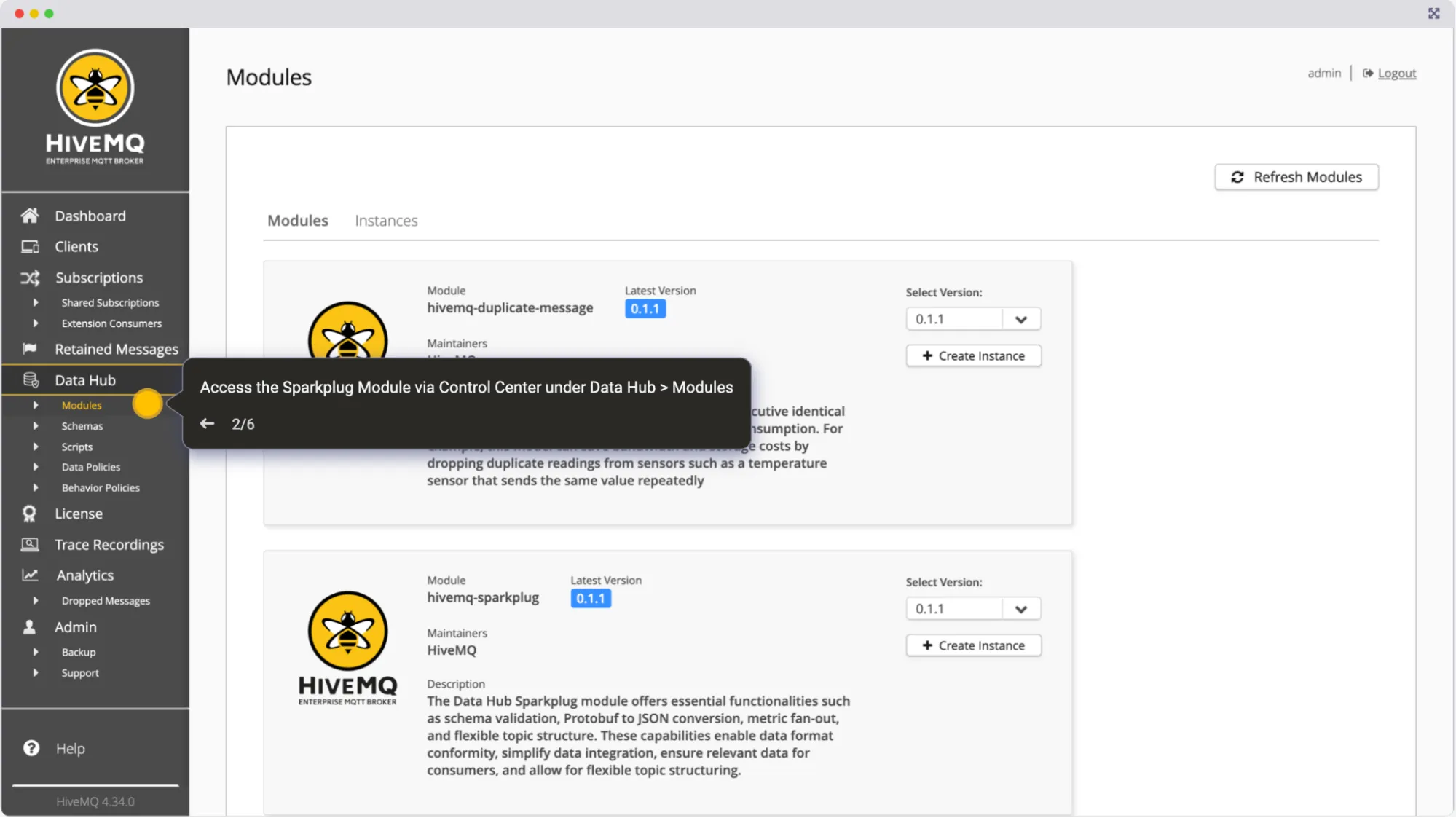Open Analytics in the sidebar
Image resolution: width=1456 pixels, height=818 pixels.
(85, 575)
